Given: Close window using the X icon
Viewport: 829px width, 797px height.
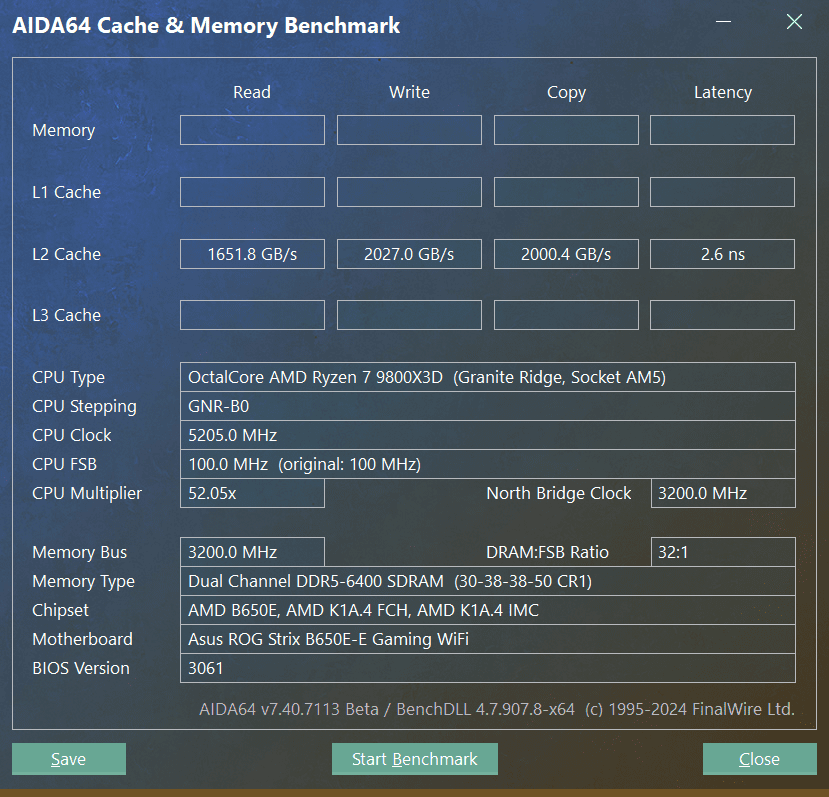Looking at the screenshot, I should click(x=794, y=22).
